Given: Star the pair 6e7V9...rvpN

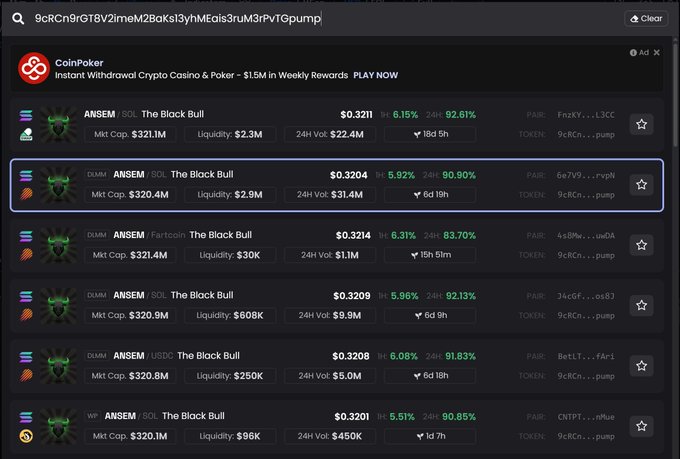Looking at the screenshot, I should (641, 185).
